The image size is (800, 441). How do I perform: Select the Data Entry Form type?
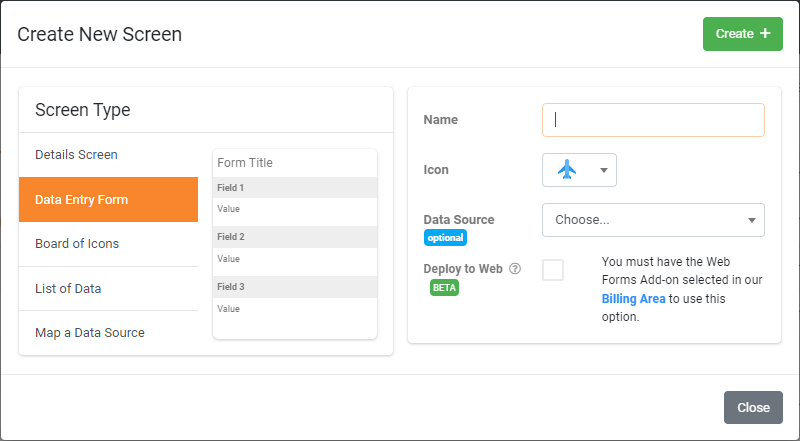[108, 200]
